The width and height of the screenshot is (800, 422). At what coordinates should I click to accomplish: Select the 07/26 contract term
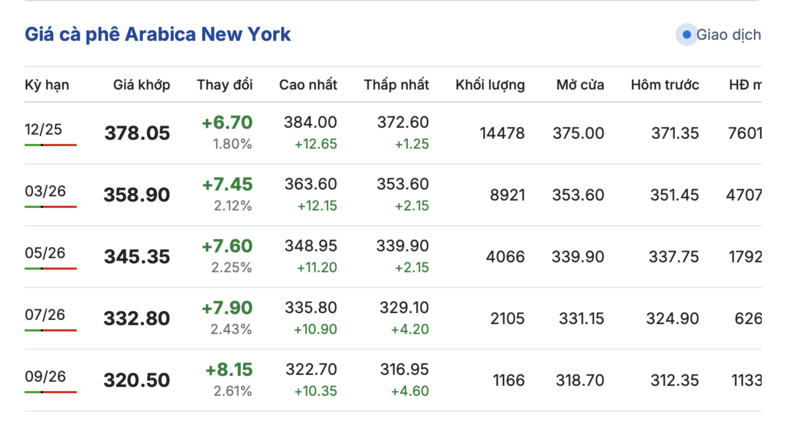point(45,315)
